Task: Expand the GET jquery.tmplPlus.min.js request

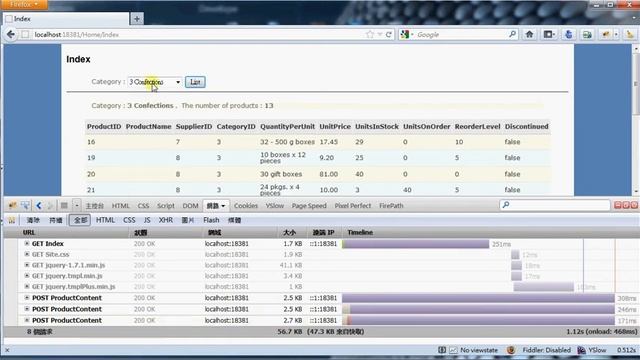Action: [x=27, y=287]
